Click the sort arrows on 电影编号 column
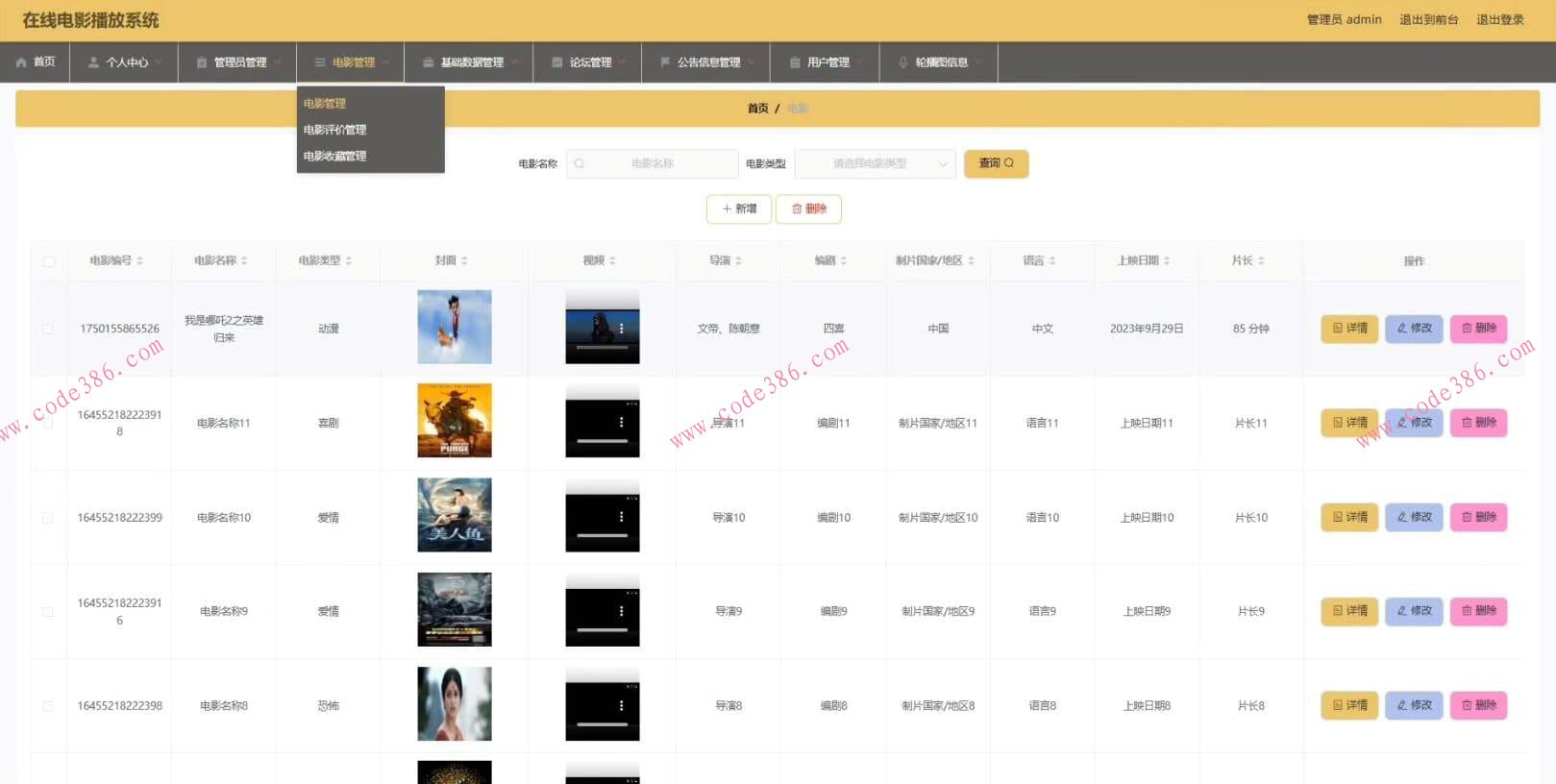1556x784 pixels. 140,261
